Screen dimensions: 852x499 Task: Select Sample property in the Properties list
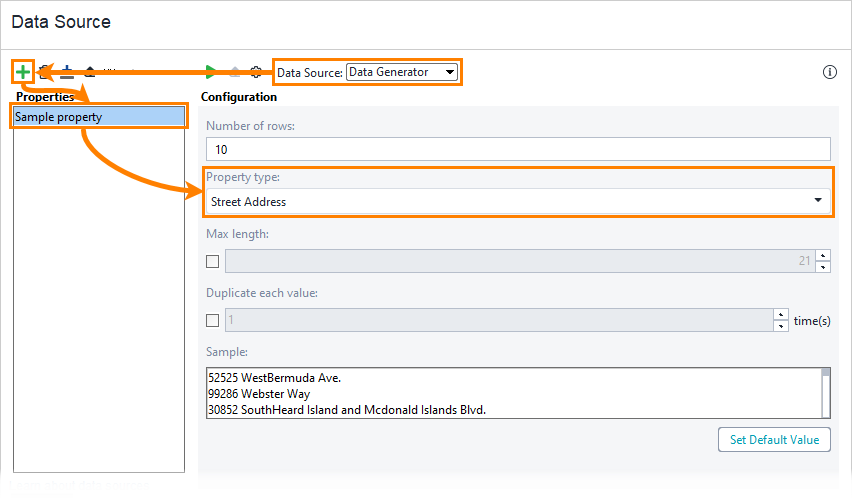click(x=99, y=117)
